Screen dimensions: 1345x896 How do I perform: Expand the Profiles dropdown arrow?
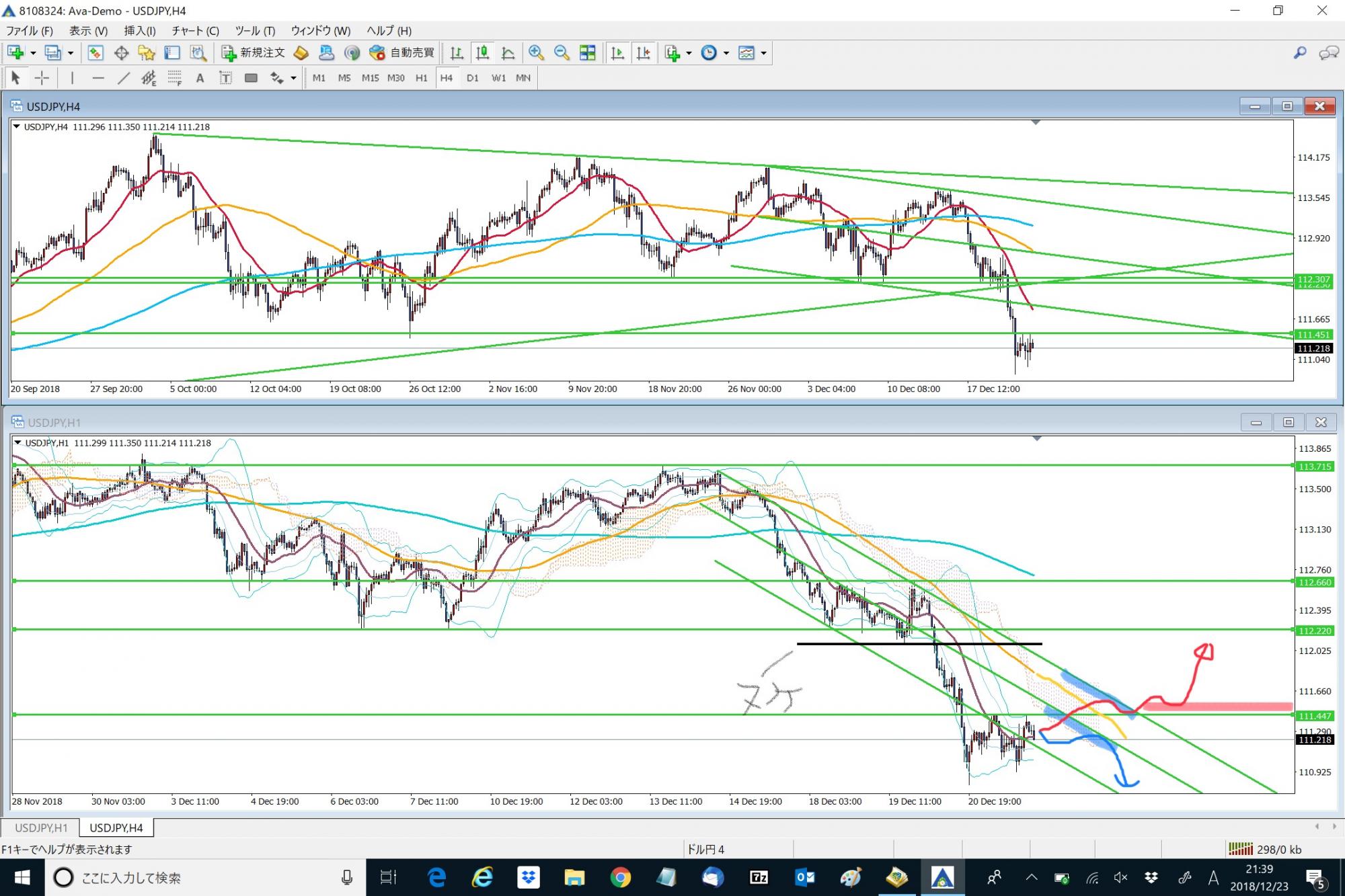click(x=70, y=53)
